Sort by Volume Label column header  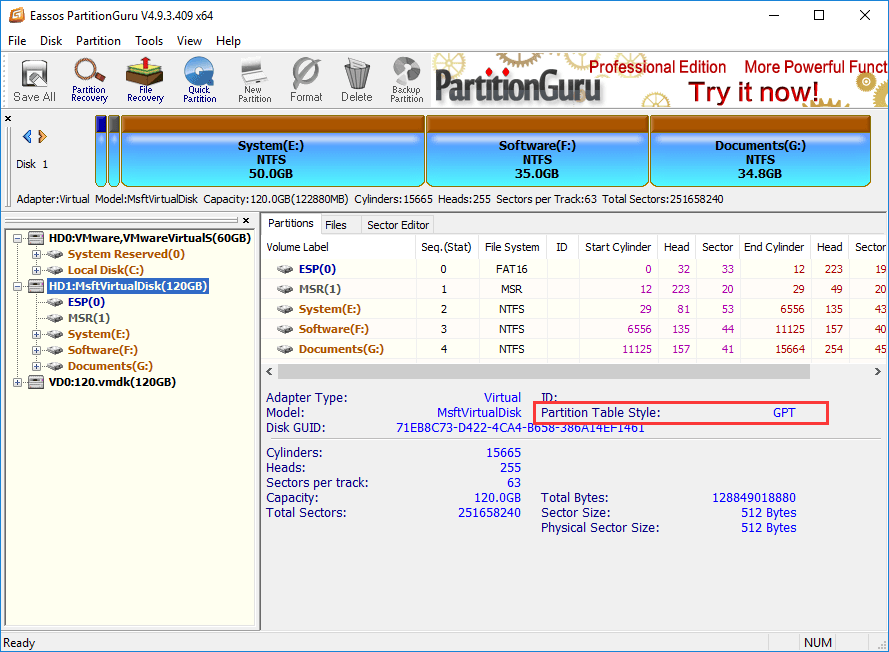click(339, 247)
